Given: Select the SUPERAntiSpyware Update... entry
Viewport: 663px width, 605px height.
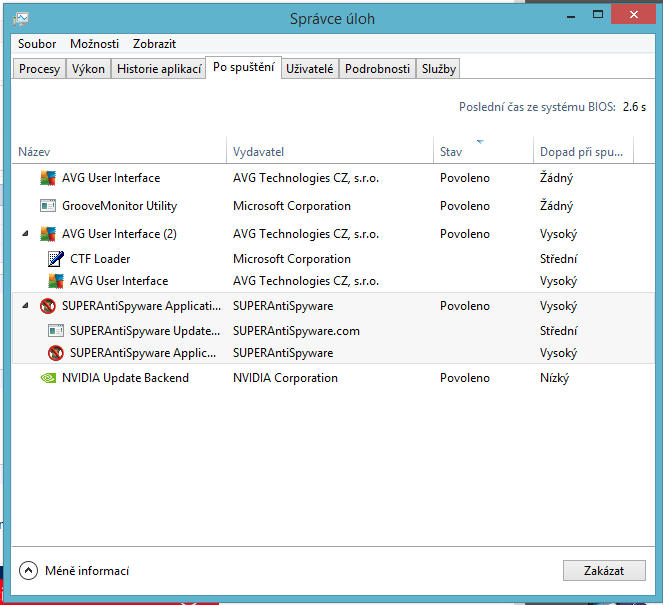Looking at the screenshot, I should click(x=145, y=331).
